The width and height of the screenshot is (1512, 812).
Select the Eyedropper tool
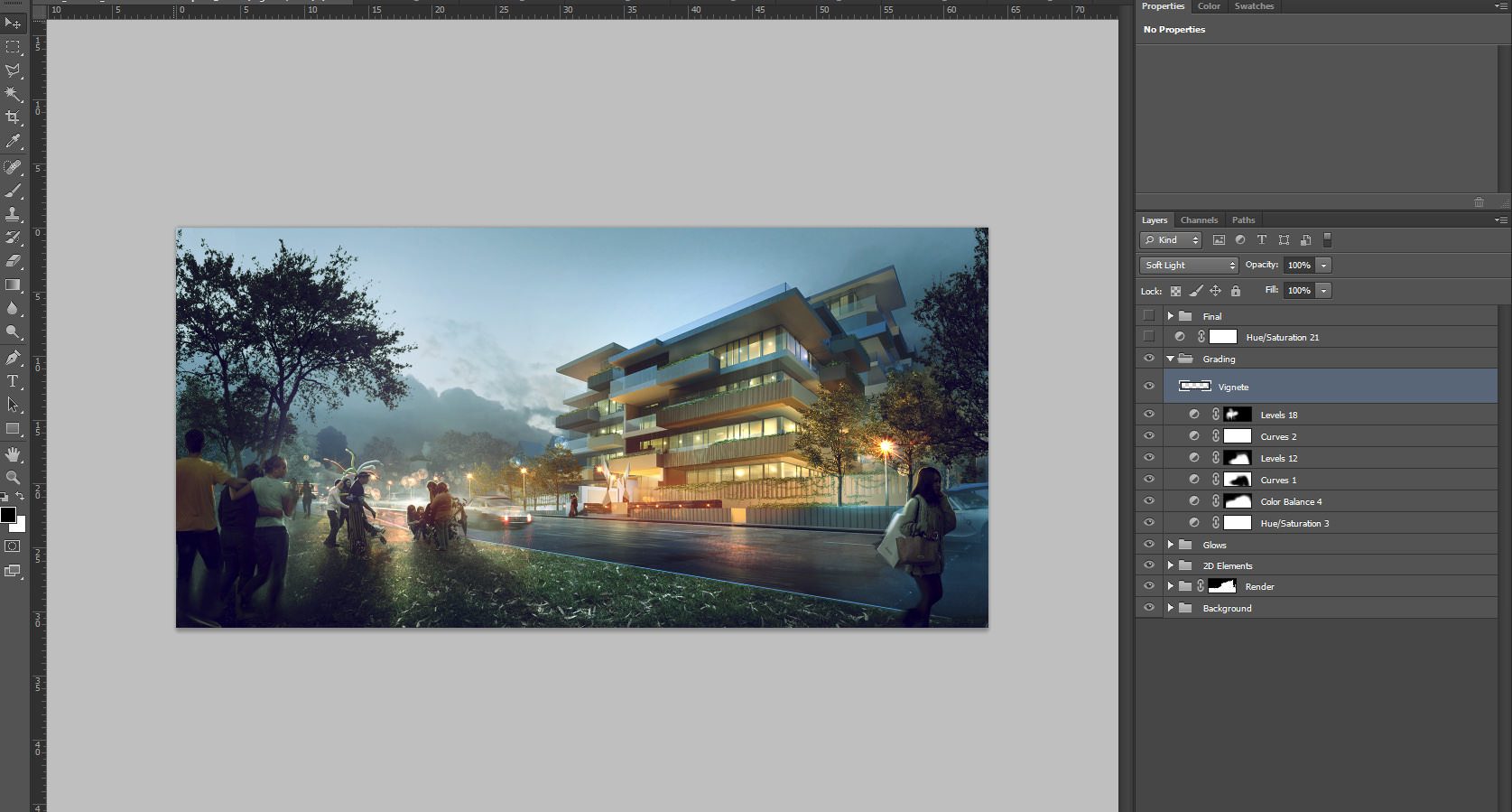point(13,141)
